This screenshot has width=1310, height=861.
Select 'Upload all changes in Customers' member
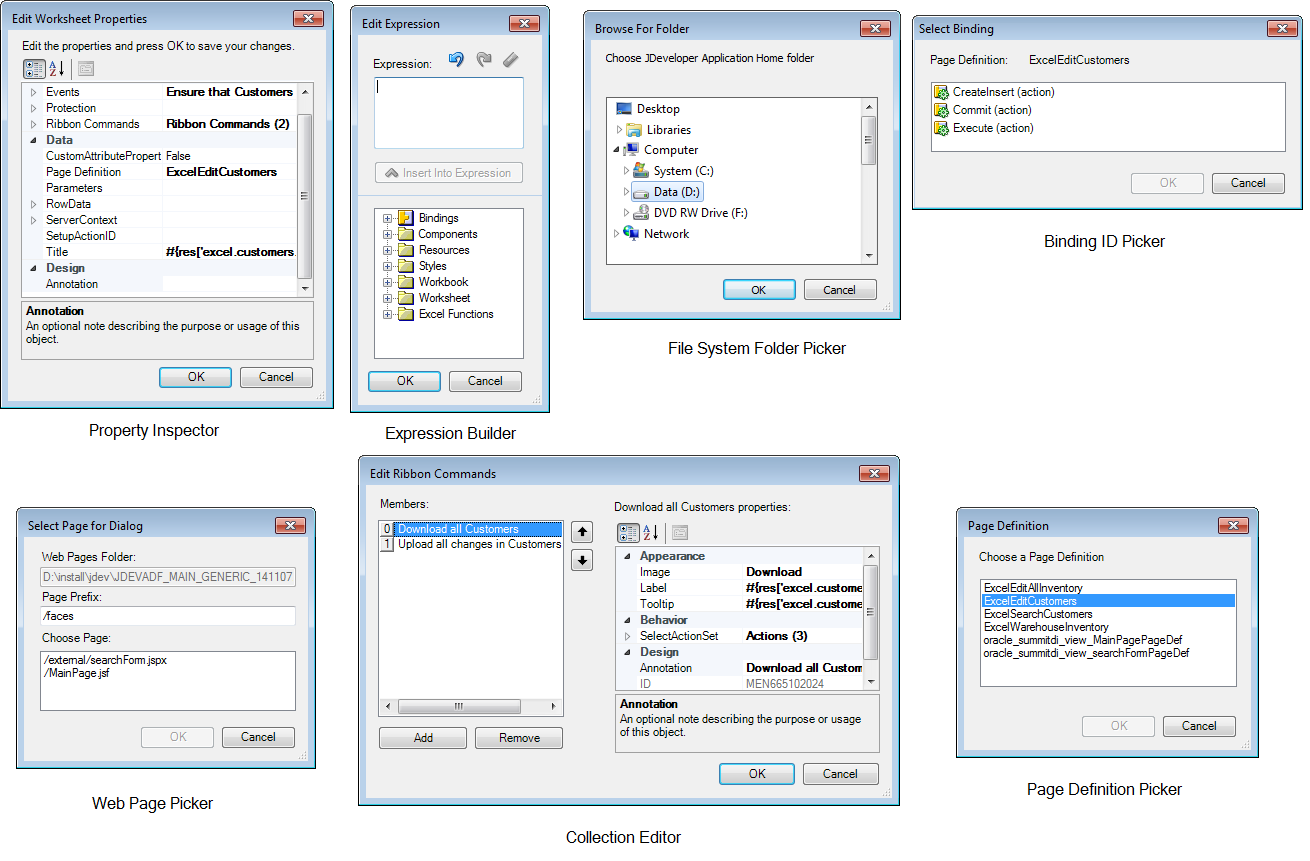(x=479, y=544)
